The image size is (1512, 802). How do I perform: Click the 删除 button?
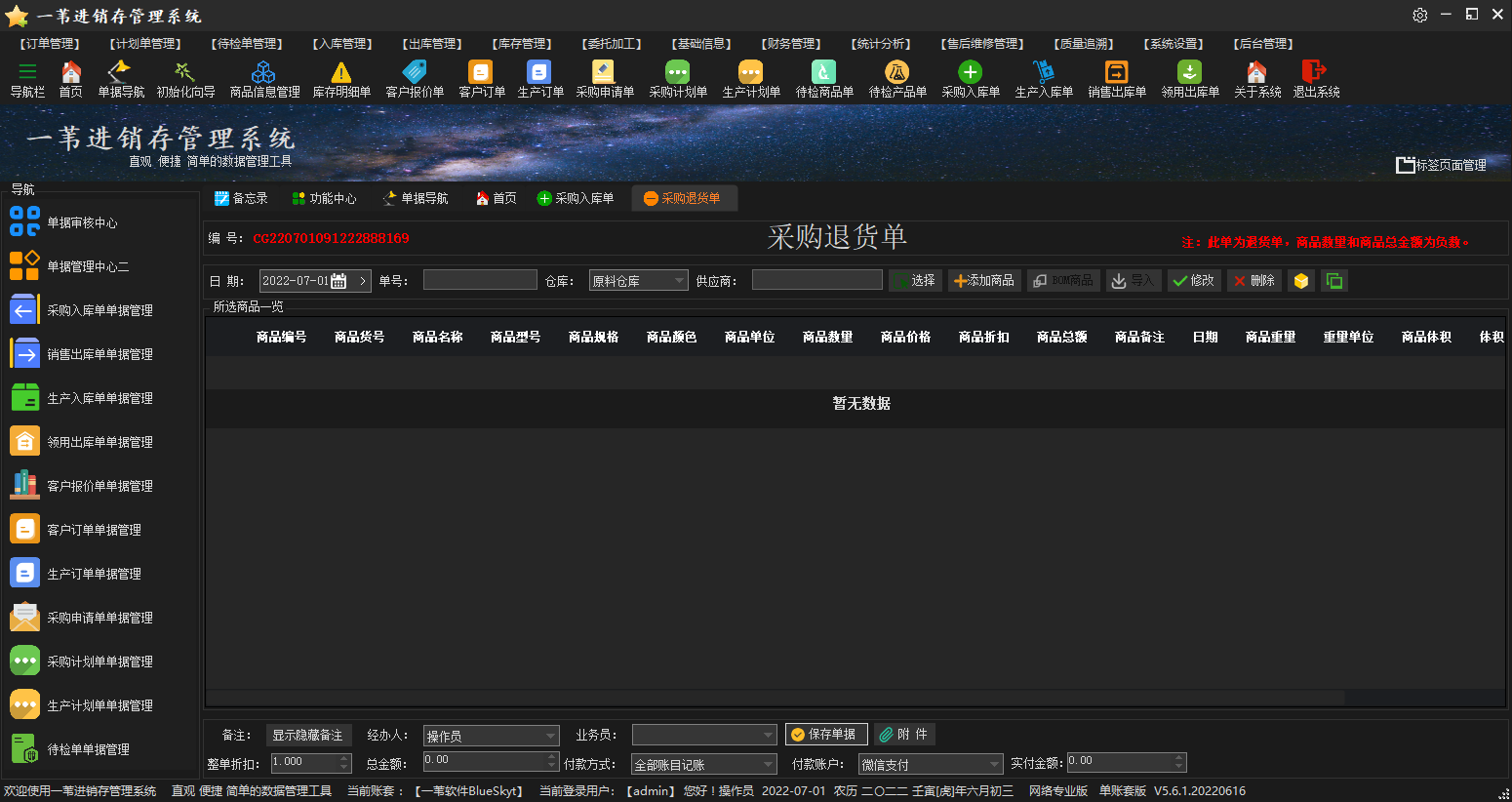tap(1254, 281)
